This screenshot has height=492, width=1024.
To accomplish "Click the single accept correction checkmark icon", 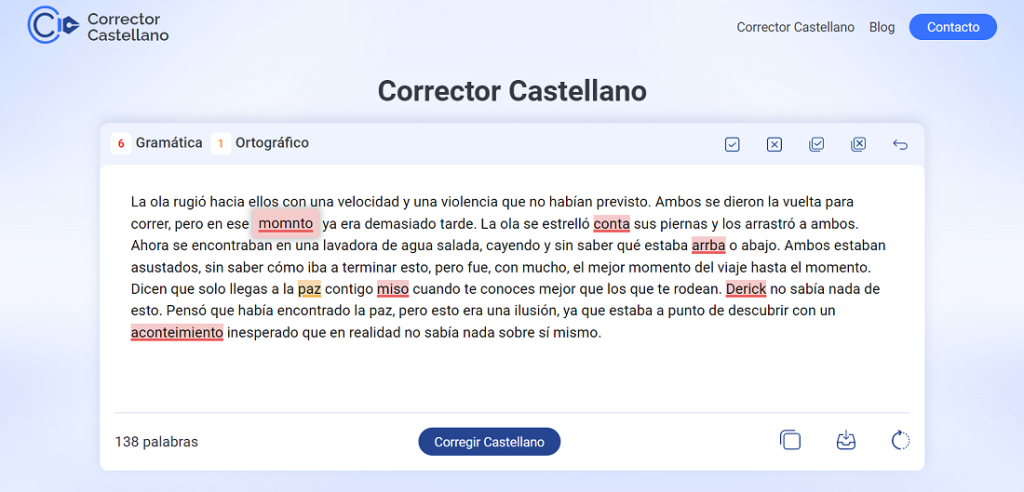I will click(x=732, y=145).
